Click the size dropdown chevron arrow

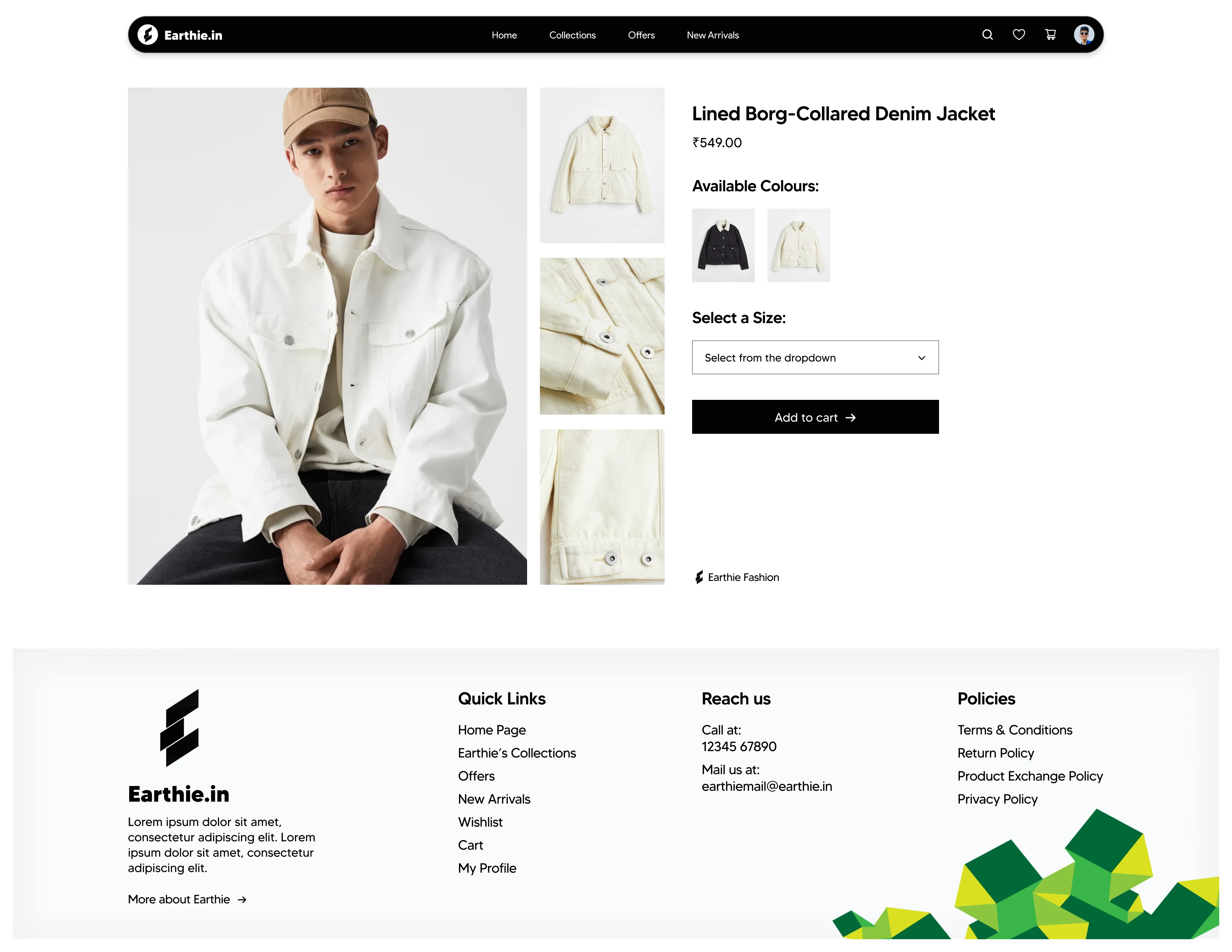point(921,358)
